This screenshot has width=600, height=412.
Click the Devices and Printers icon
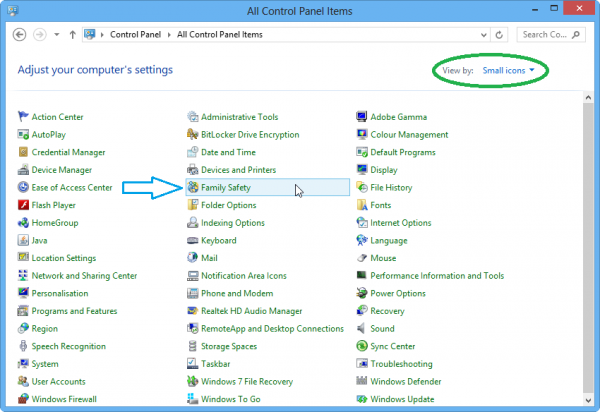192,169
